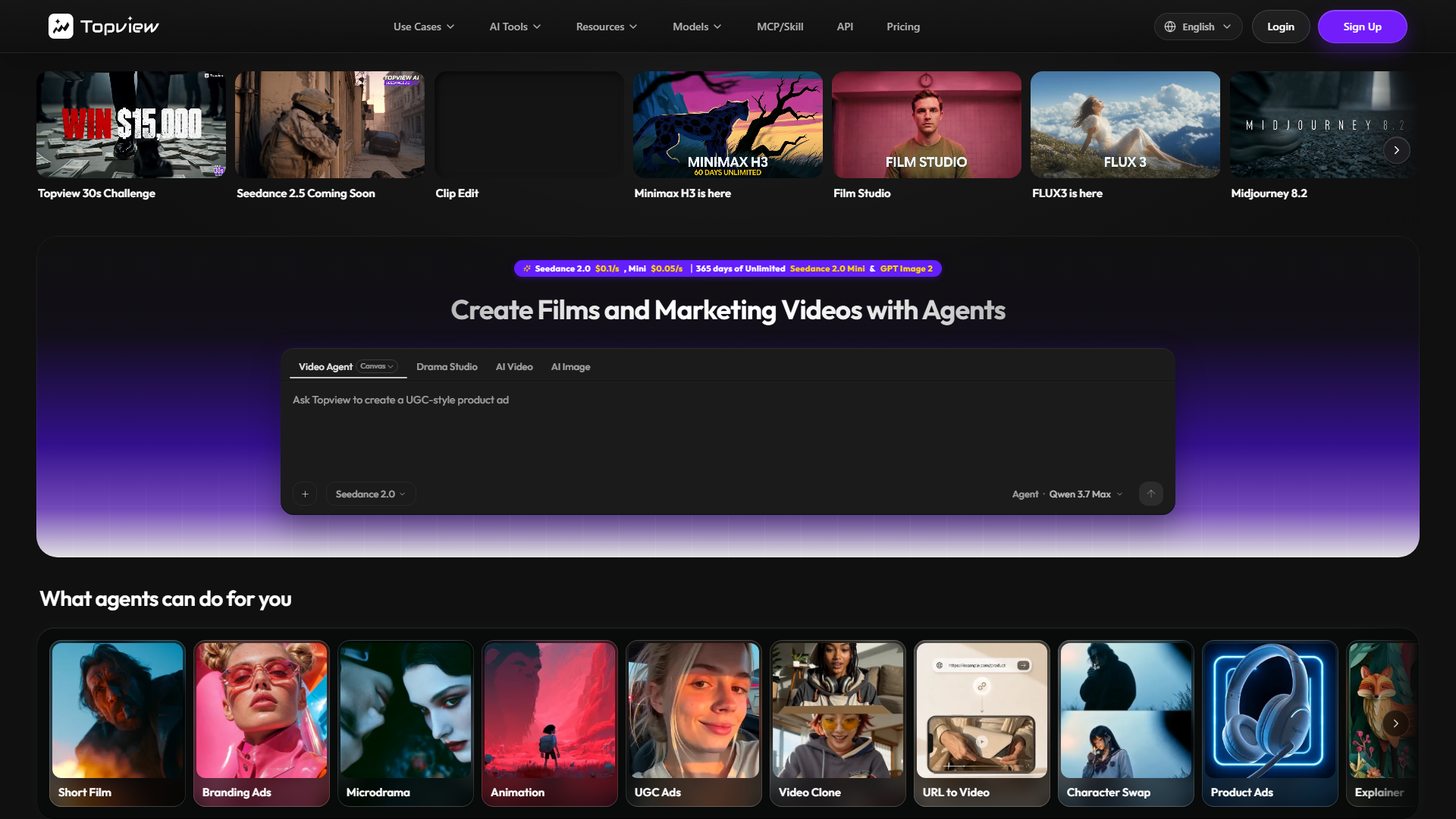Open the Midjourney 8.2 thumbnail
The image size is (1456, 819).
pos(1324,125)
